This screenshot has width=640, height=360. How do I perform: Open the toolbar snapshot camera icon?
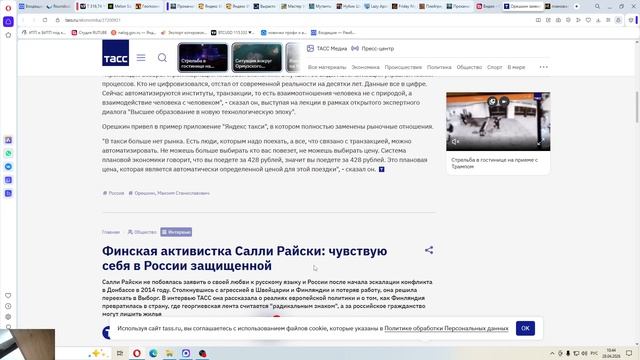(558, 20)
